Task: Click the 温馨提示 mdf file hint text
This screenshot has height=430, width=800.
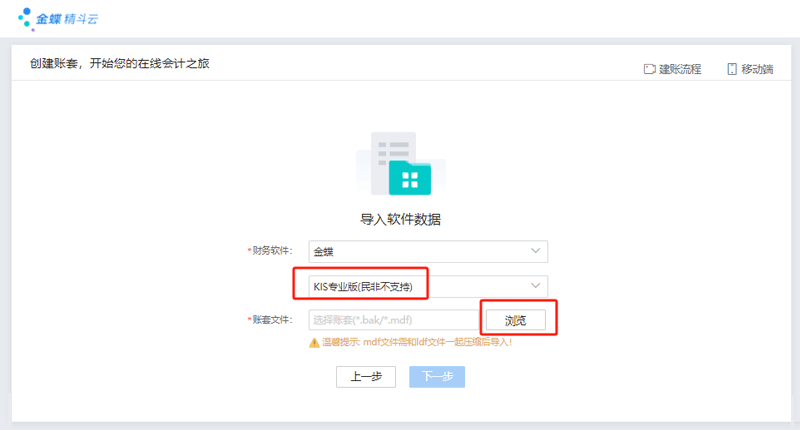Action: coord(417,342)
